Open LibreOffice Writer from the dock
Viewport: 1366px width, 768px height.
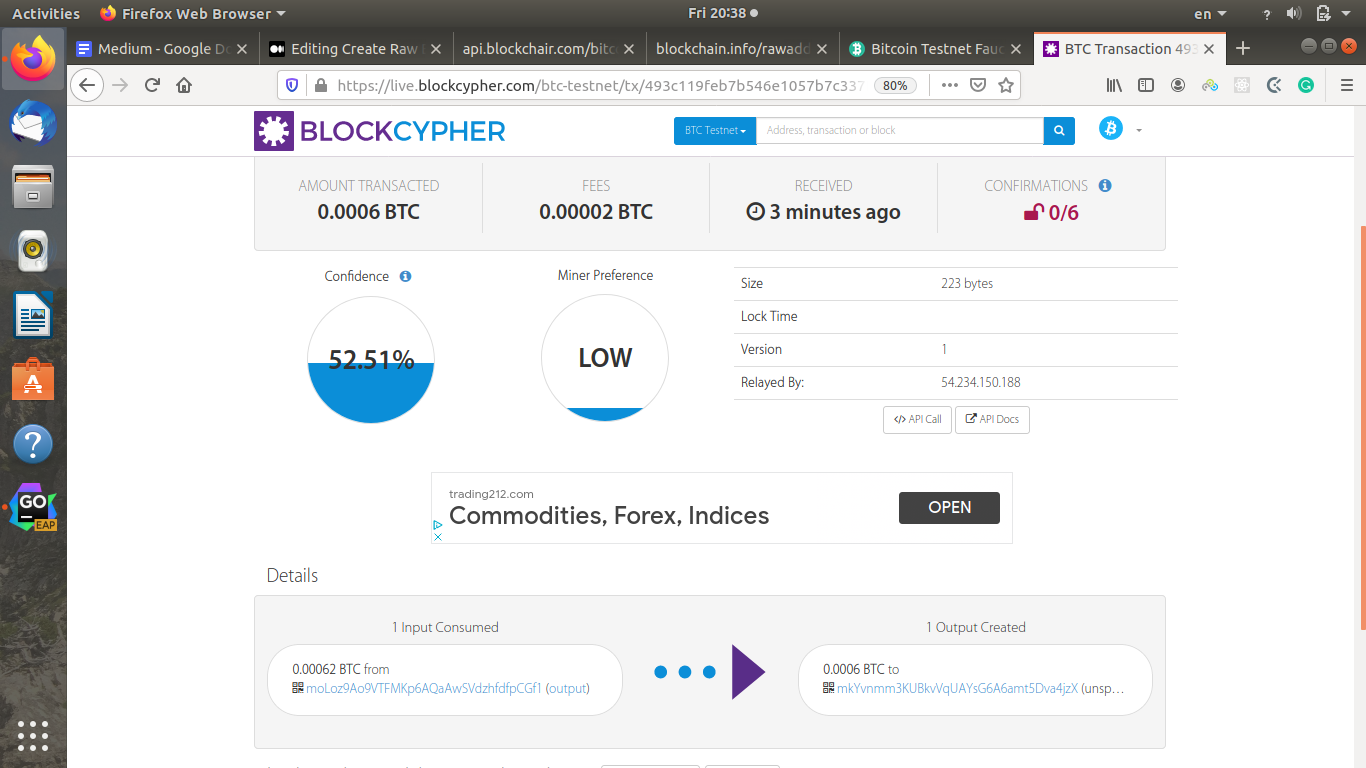click(33, 316)
